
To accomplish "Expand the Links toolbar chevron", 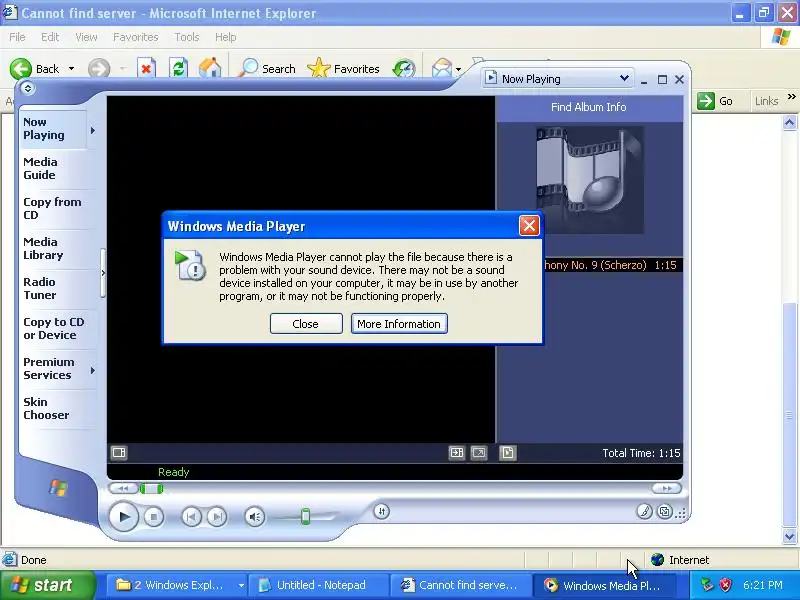I will point(791,96).
